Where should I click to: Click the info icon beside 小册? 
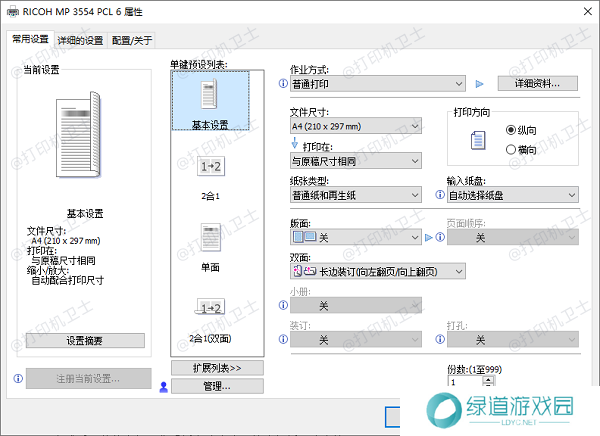click(283, 305)
